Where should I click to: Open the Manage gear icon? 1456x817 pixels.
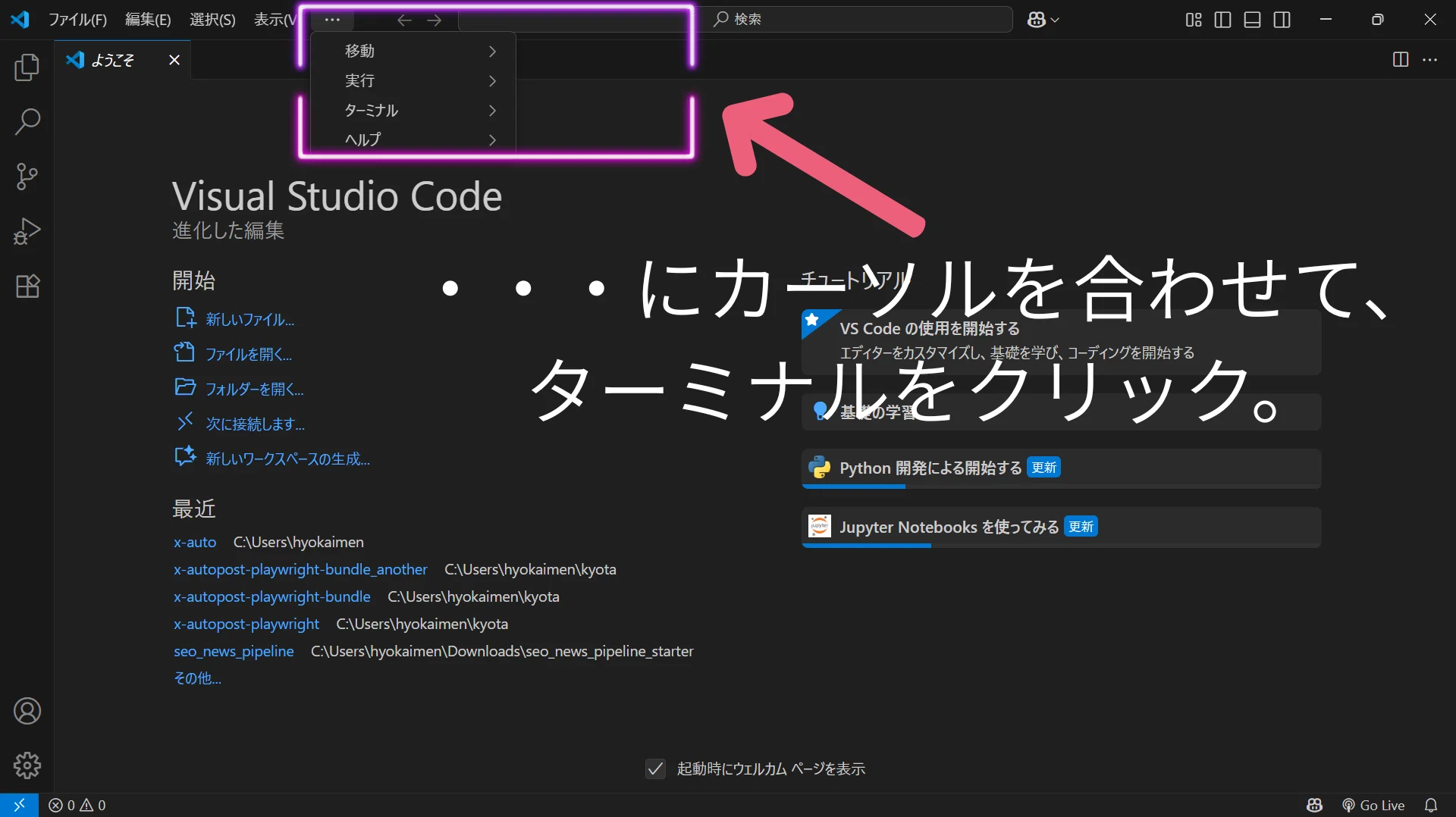click(27, 765)
